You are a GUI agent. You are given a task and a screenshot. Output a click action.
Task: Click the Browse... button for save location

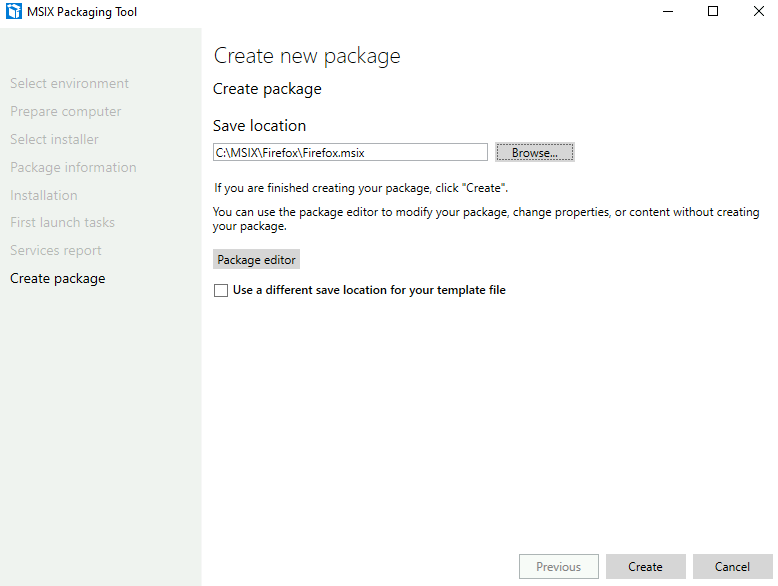click(x=534, y=152)
